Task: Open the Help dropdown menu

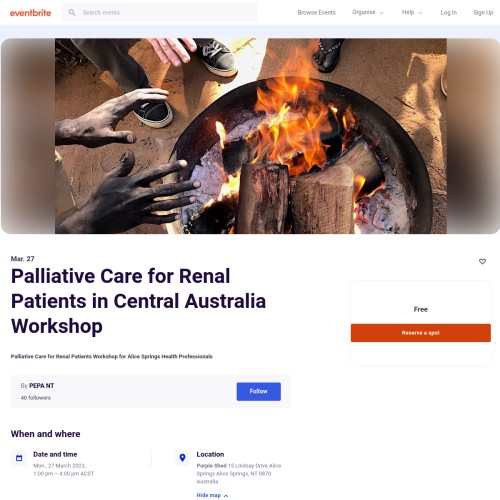Action: coord(412,12)
